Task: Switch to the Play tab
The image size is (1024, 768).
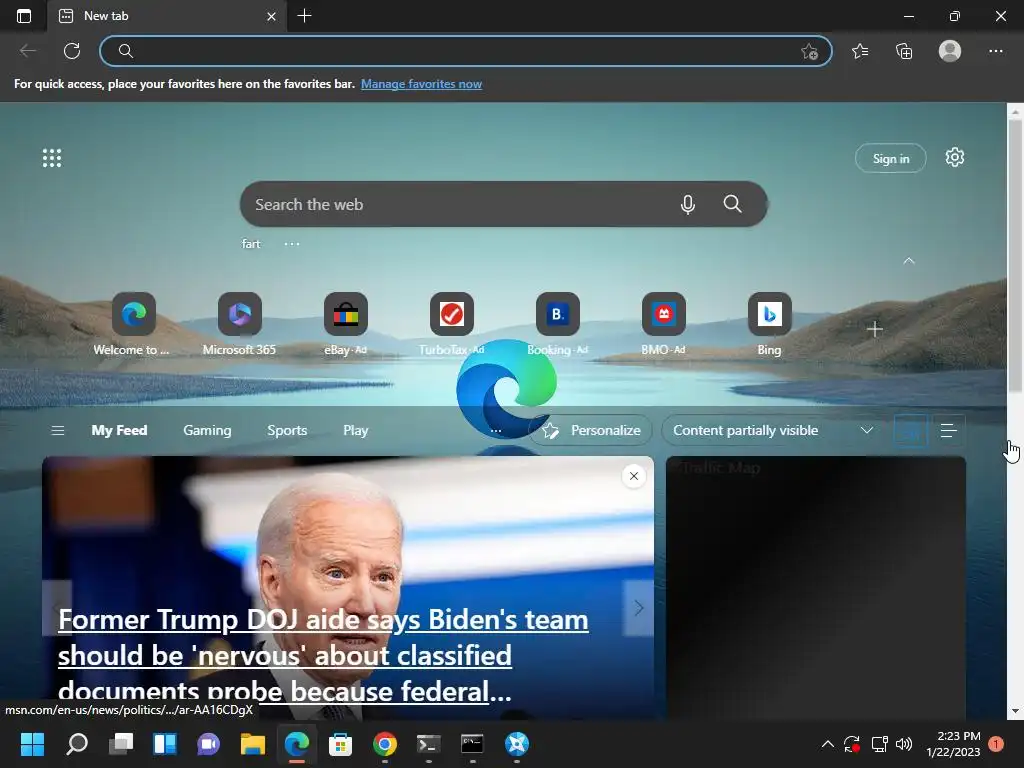Action: [x=355, y=430]
